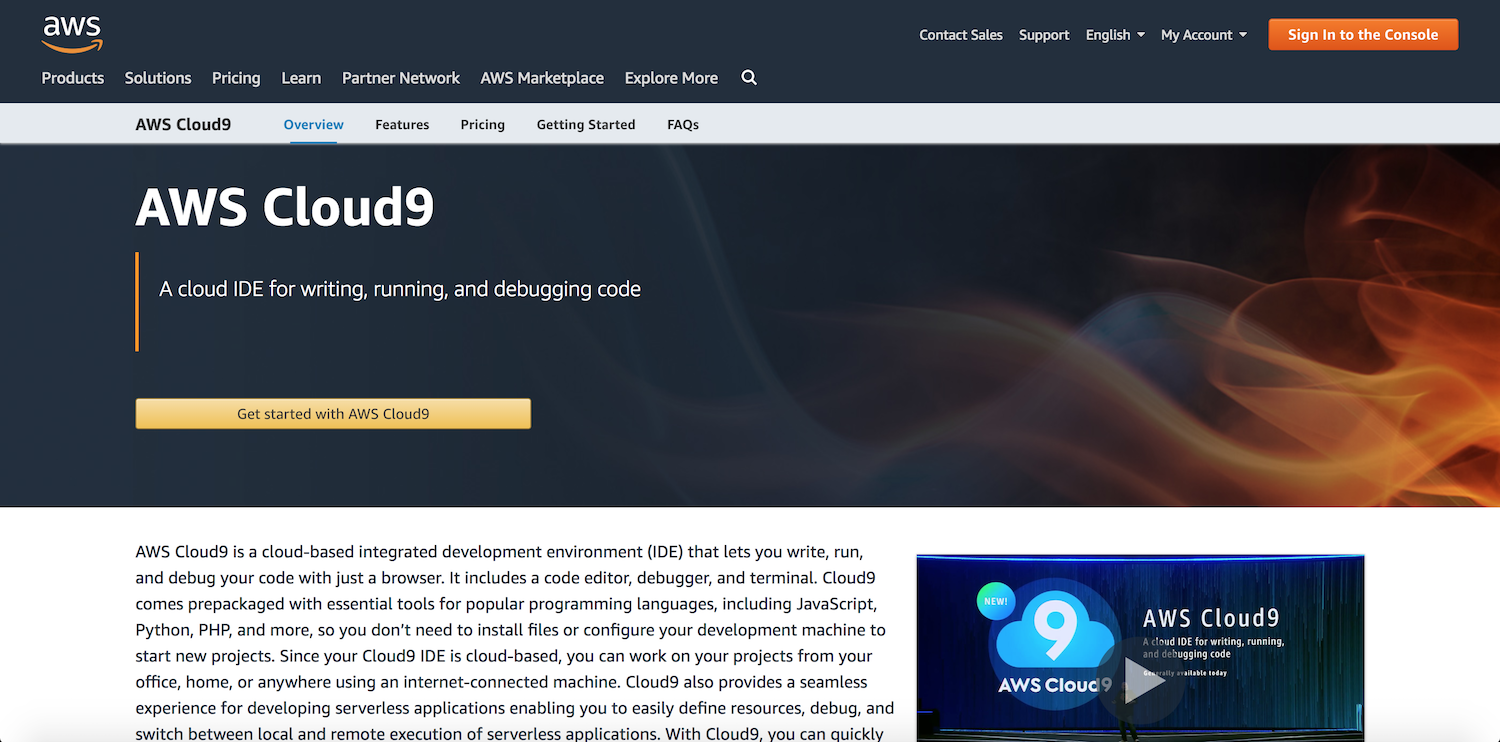Switch to the Pricing tab under AWS Cloud9
This screenshot has width=1500, height=742.
(483, 125)
